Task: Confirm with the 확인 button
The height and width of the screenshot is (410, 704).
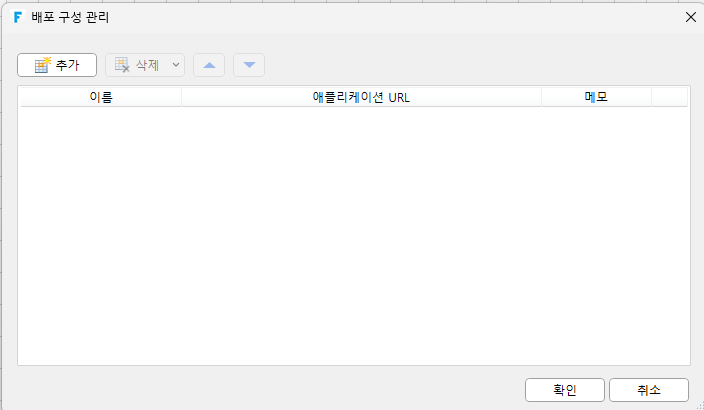Action: click(565, 390)
